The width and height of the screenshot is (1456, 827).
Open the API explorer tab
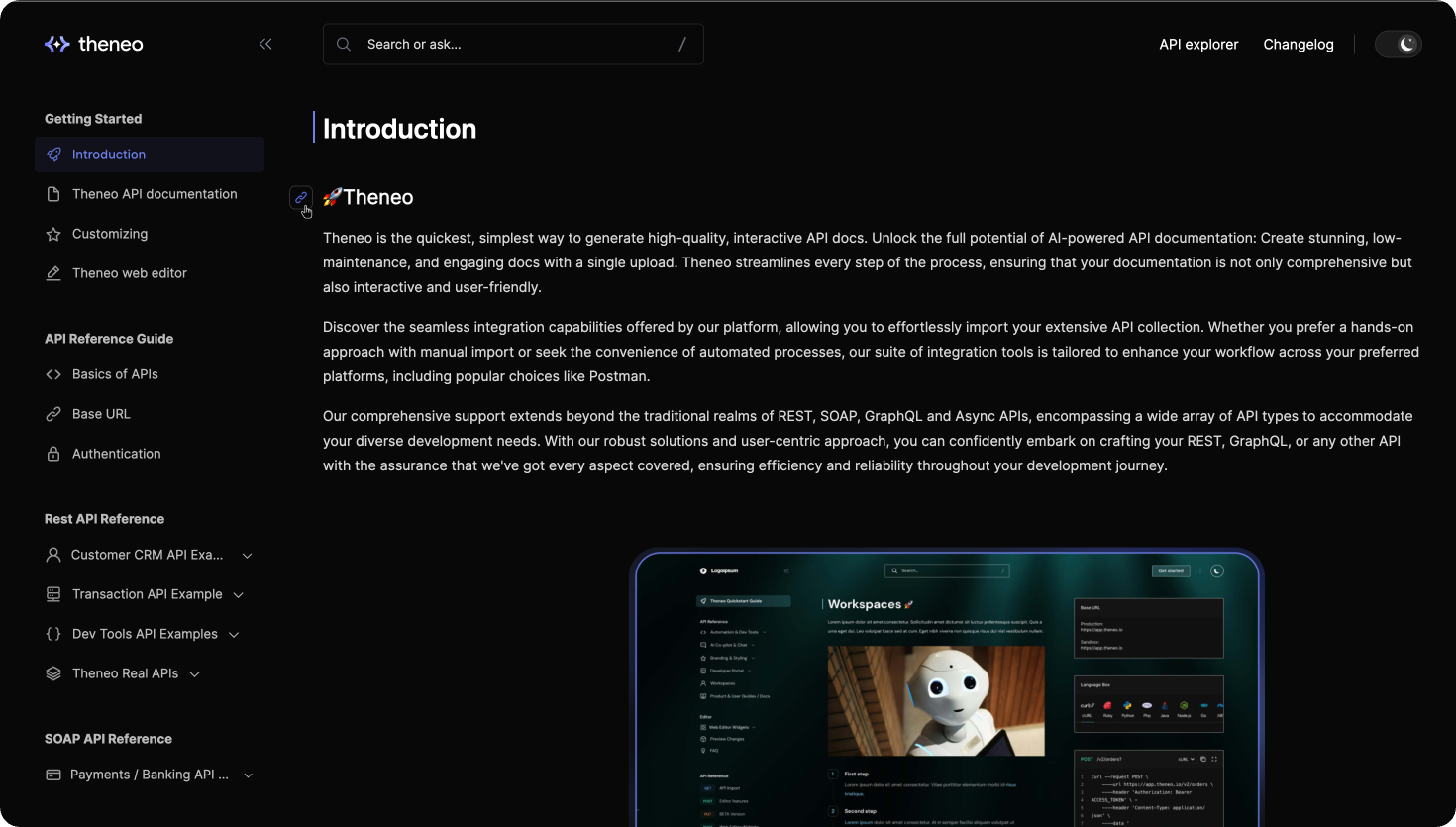[1198, 44]
